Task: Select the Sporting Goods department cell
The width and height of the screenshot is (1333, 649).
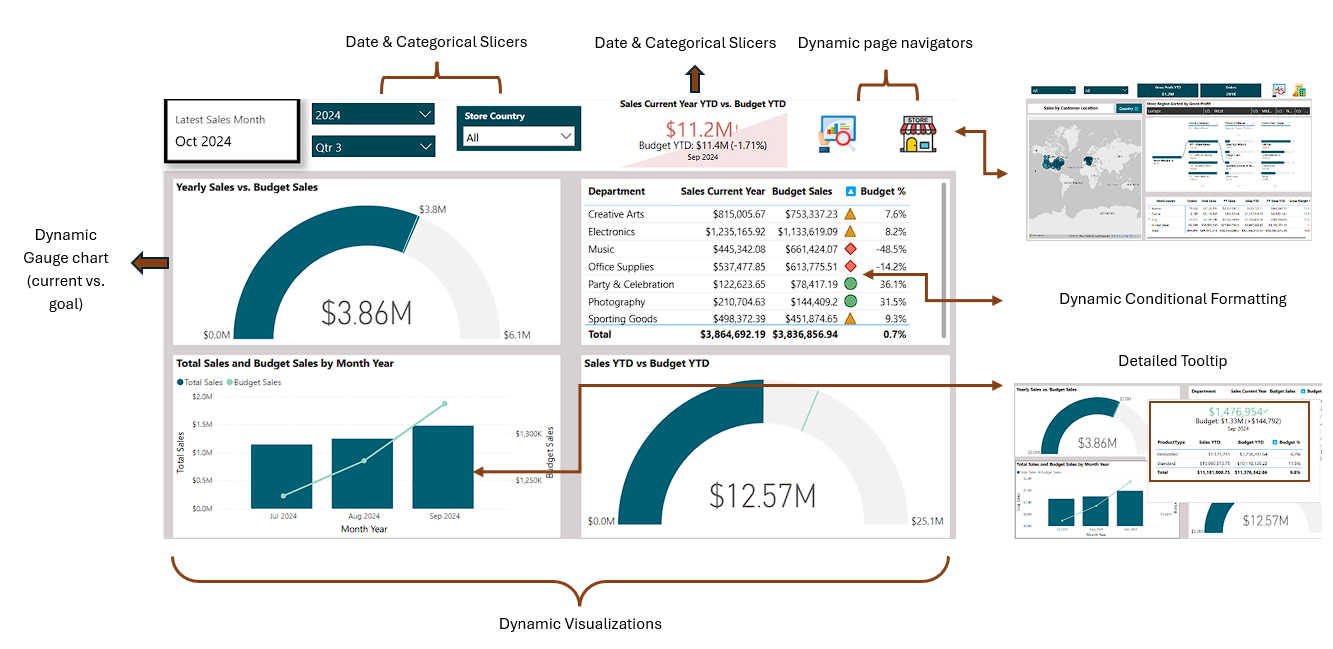Action: [623, 318]
